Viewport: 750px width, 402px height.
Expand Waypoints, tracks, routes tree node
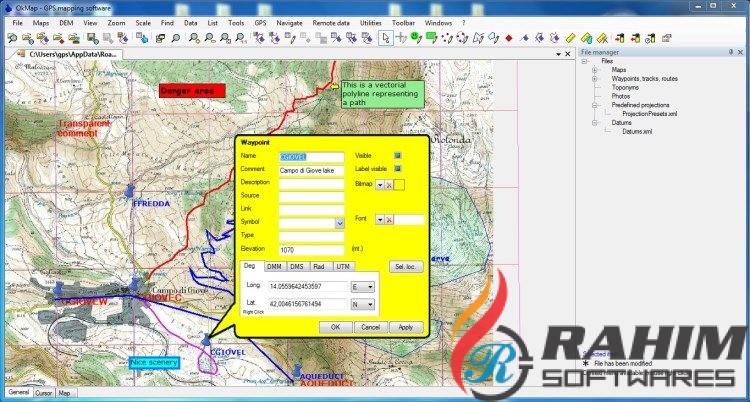point(595,78)
